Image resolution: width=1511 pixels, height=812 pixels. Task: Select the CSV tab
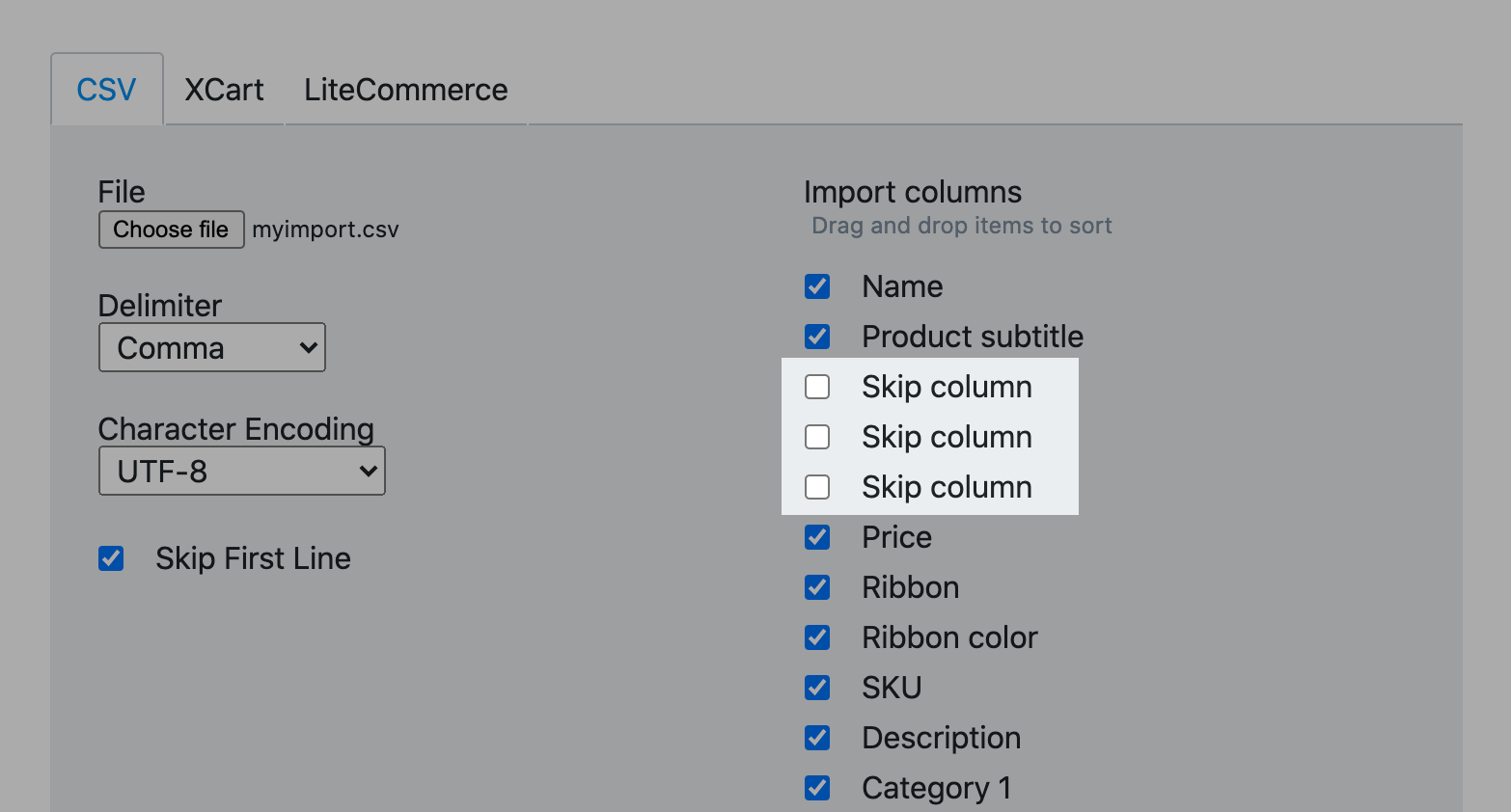(106, 89)
